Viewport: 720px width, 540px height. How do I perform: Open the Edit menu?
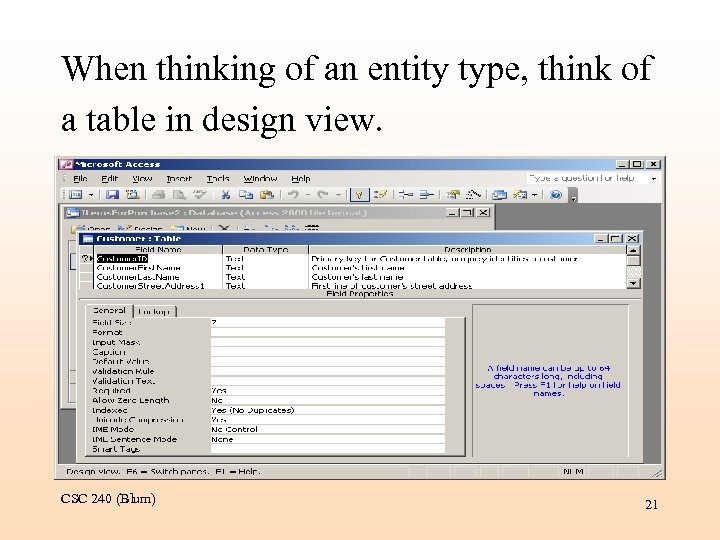pos(109,179)
